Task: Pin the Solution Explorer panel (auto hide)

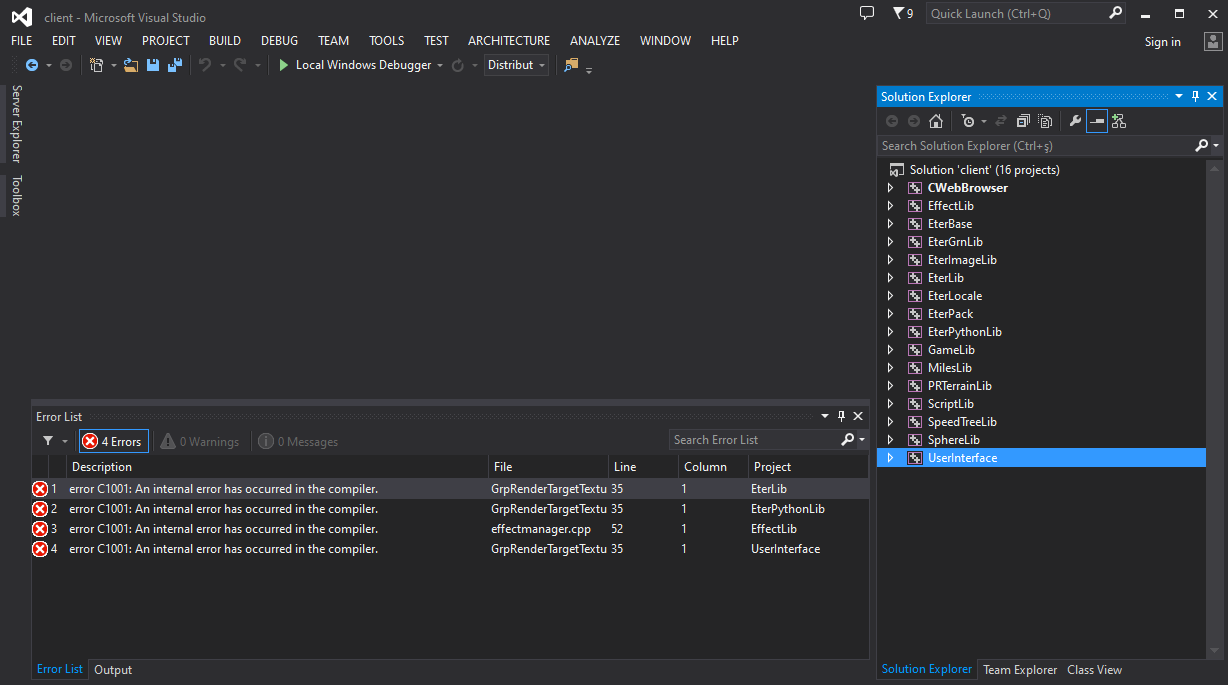Action: 1195,97
